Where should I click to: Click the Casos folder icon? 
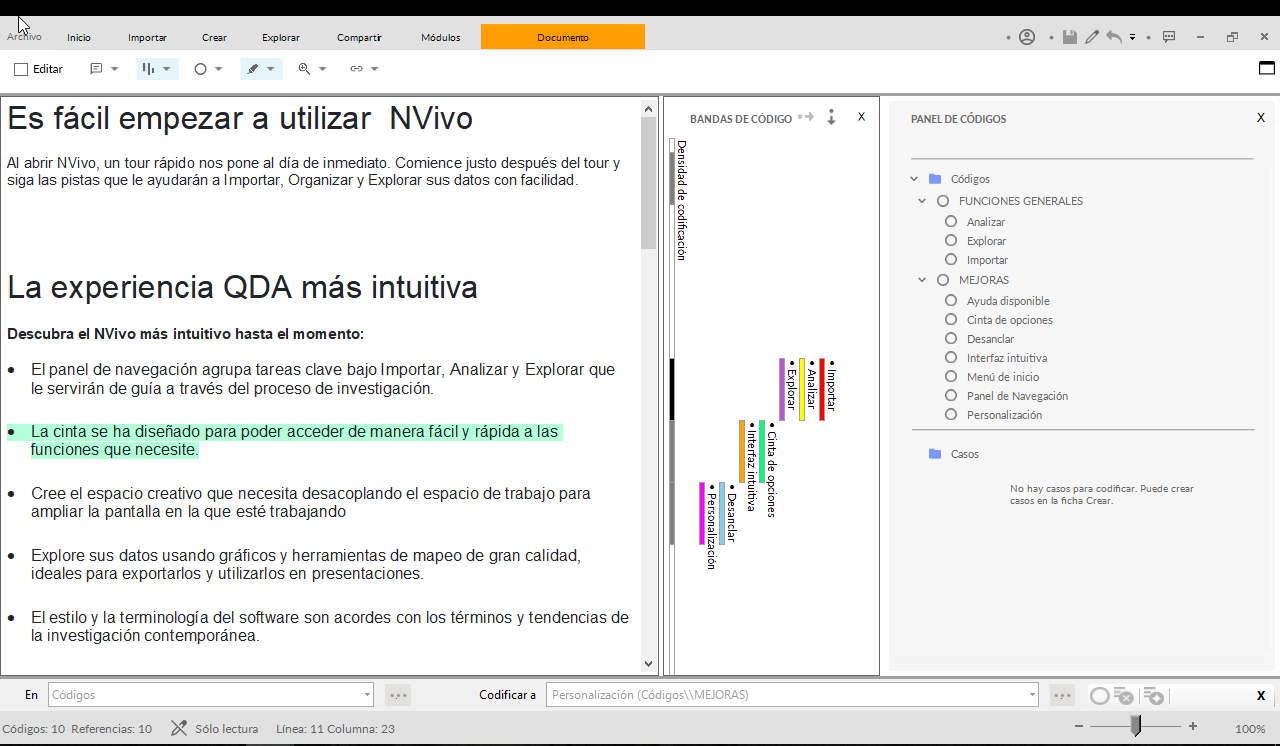(935, 454)
